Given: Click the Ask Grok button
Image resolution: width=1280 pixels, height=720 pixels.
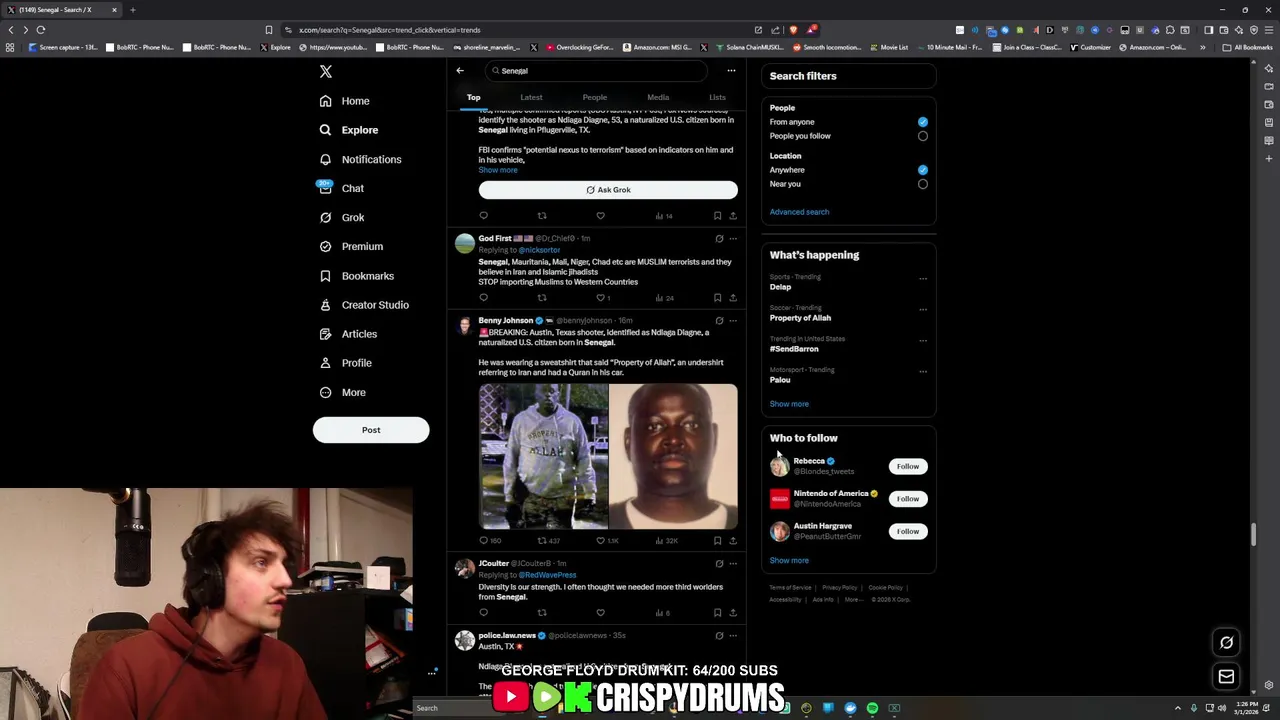Looking at the screenshot, I should 608,190.
